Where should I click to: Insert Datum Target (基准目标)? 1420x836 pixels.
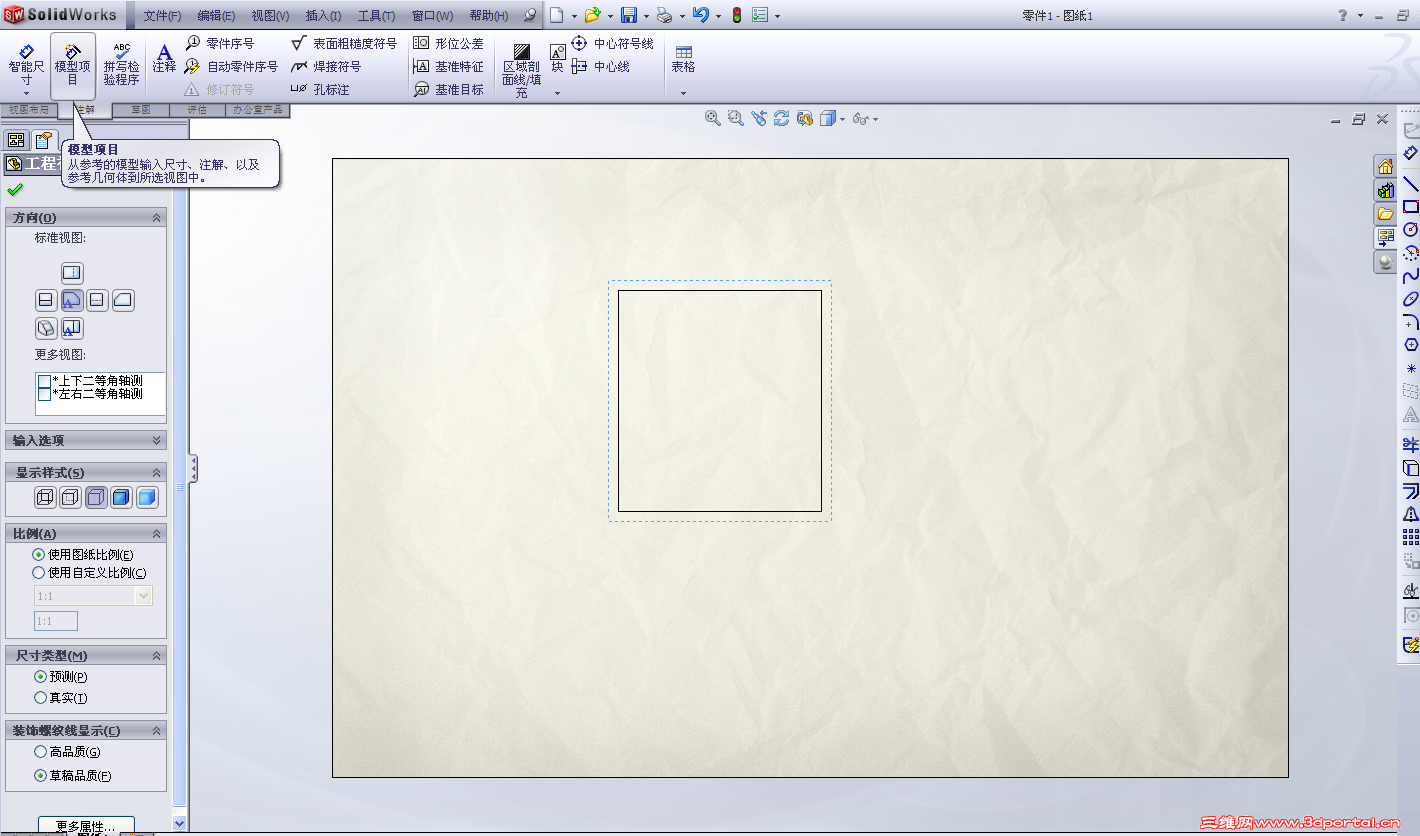click(x=448, y=89)
